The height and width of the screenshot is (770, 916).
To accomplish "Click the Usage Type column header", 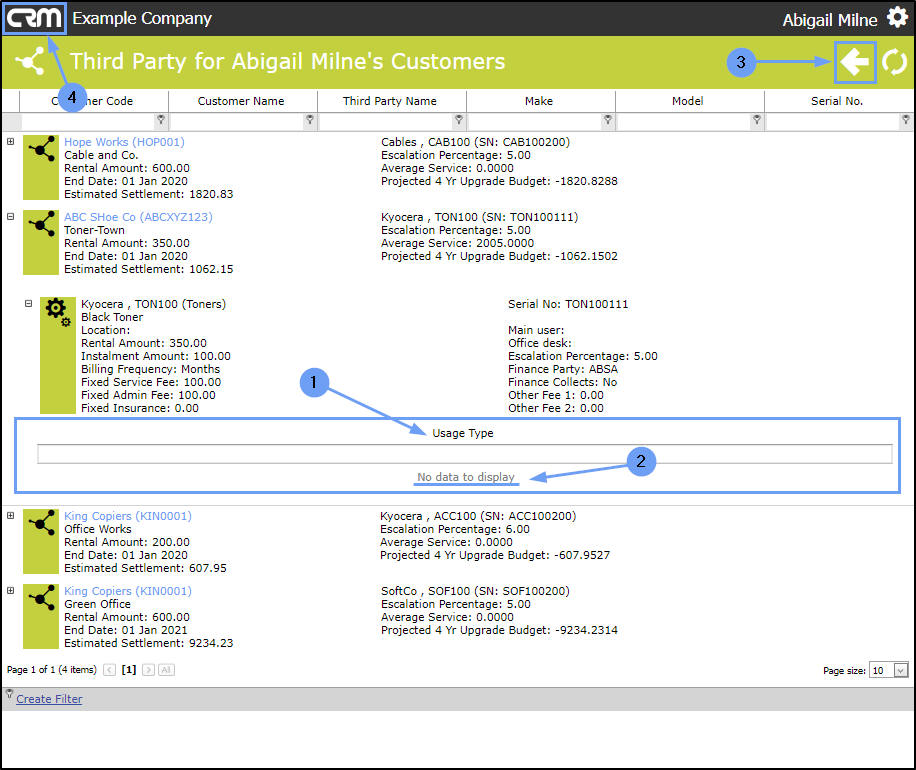I will pos(463,433).
